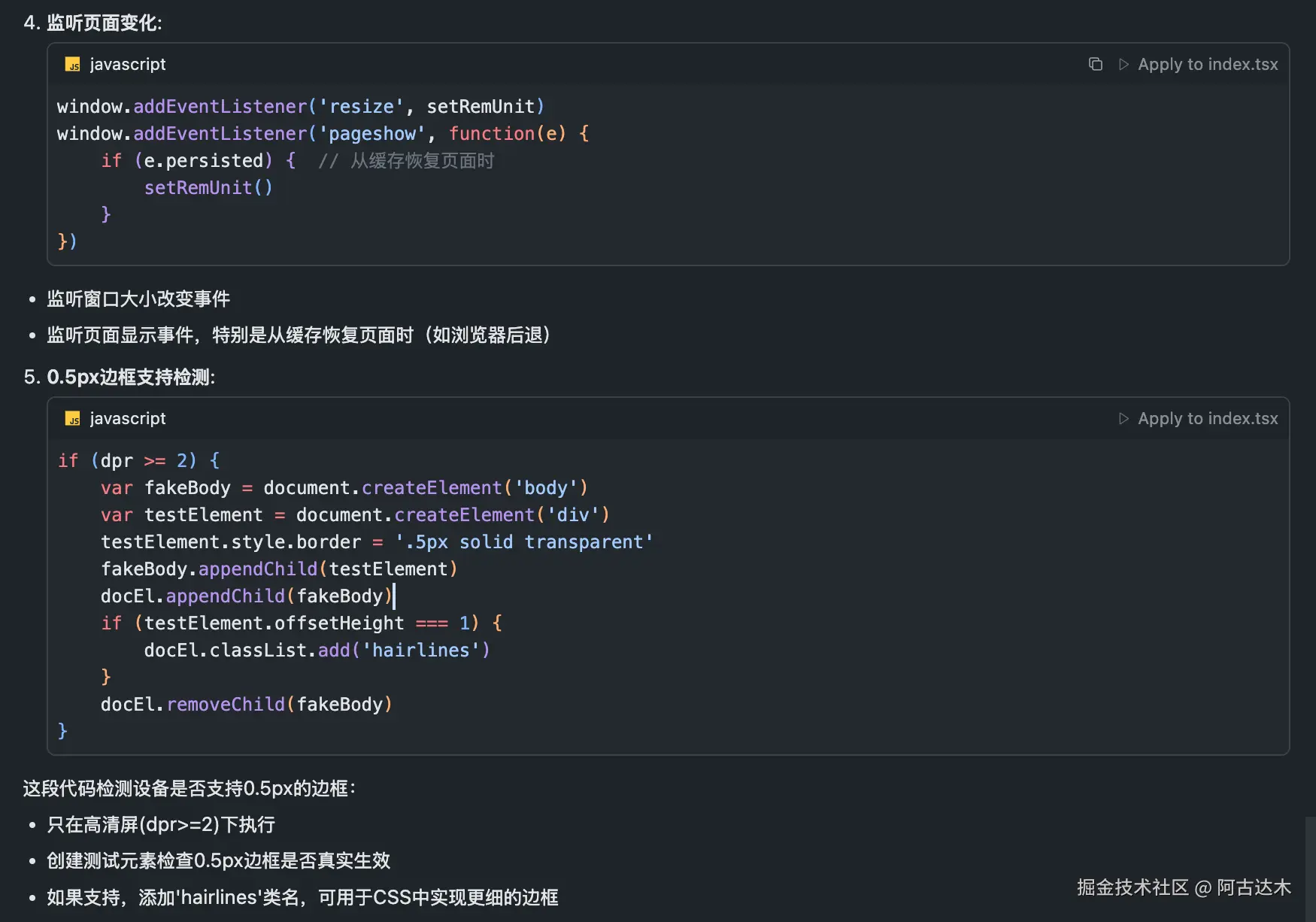Click the 'testElement.style.border' assignment line
Viewport: 1316px width, 922px height.
click(378, 542)
